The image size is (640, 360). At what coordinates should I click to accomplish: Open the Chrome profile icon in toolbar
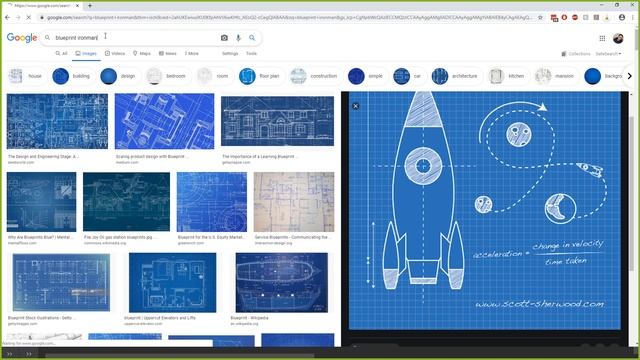(622, 18)
